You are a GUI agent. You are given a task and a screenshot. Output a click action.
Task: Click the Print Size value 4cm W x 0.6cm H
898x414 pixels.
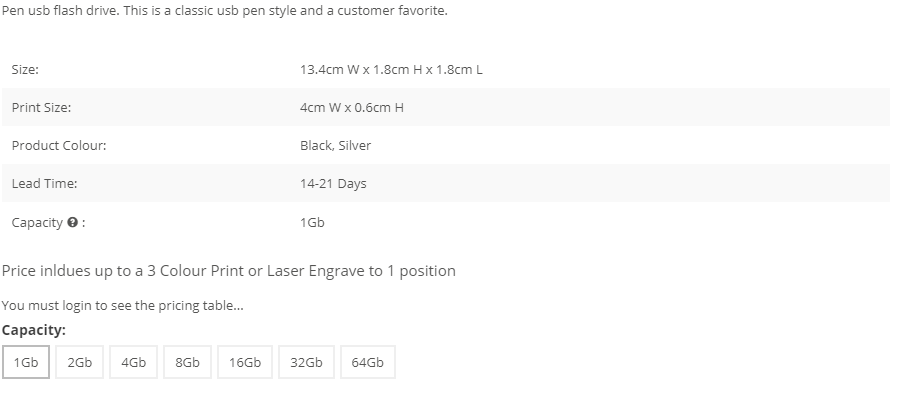click(x=352, y=107)
